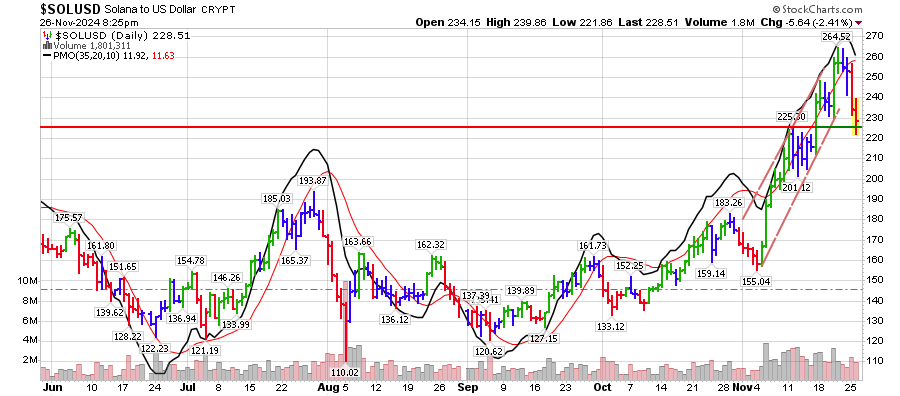Click the 201.12 price label
900x396 pixels.
pos(797,187)
